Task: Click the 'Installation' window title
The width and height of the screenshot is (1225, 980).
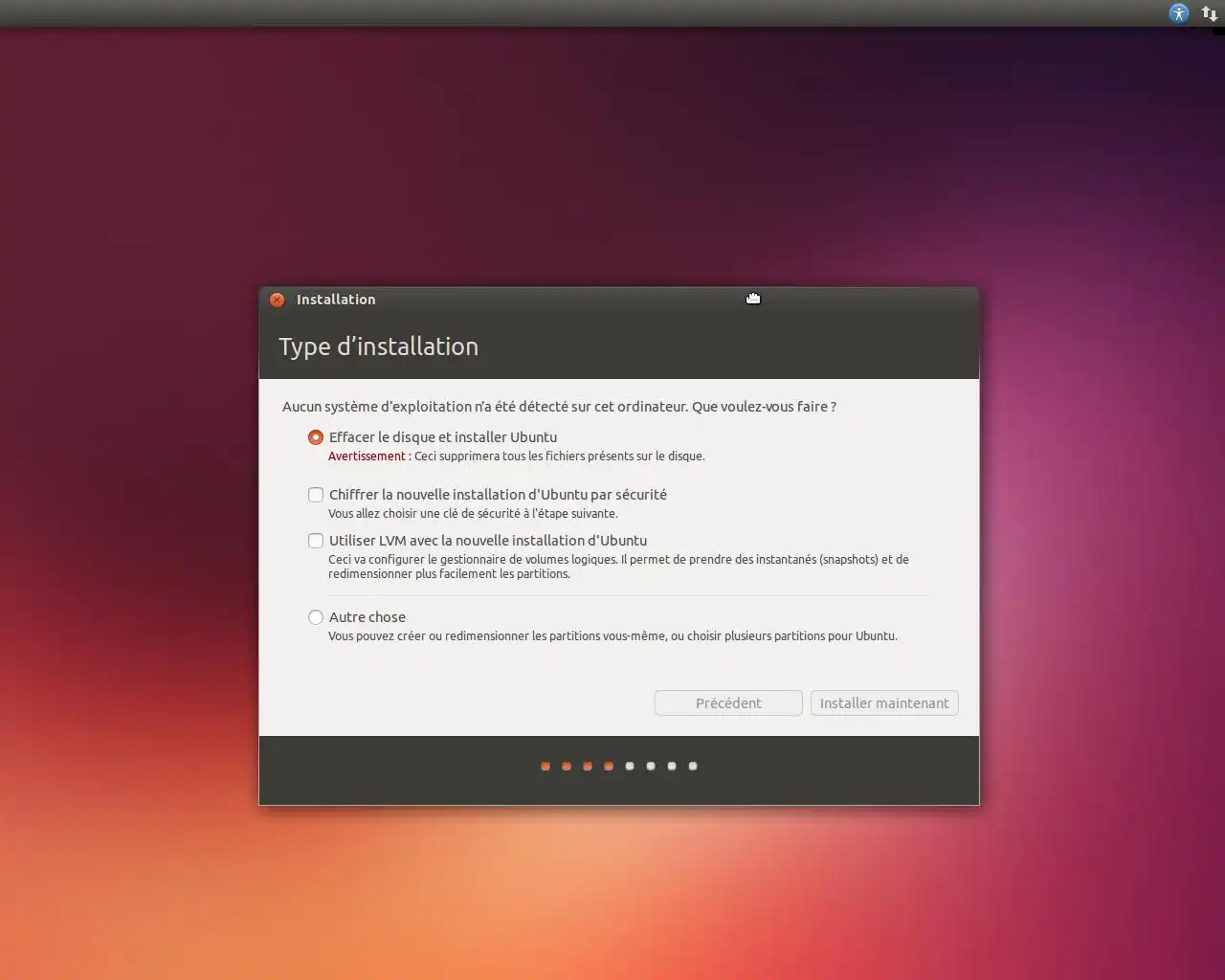Action: point(336,300)
